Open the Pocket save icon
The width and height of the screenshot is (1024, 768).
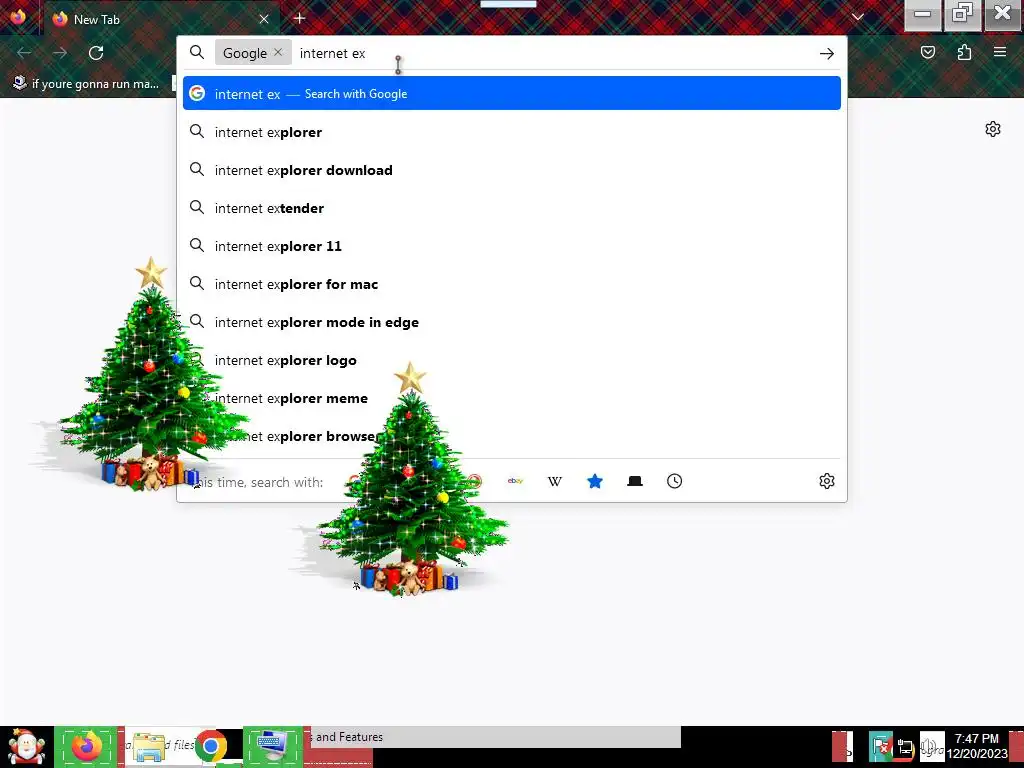pyautogui.click(x=927, y=52)
